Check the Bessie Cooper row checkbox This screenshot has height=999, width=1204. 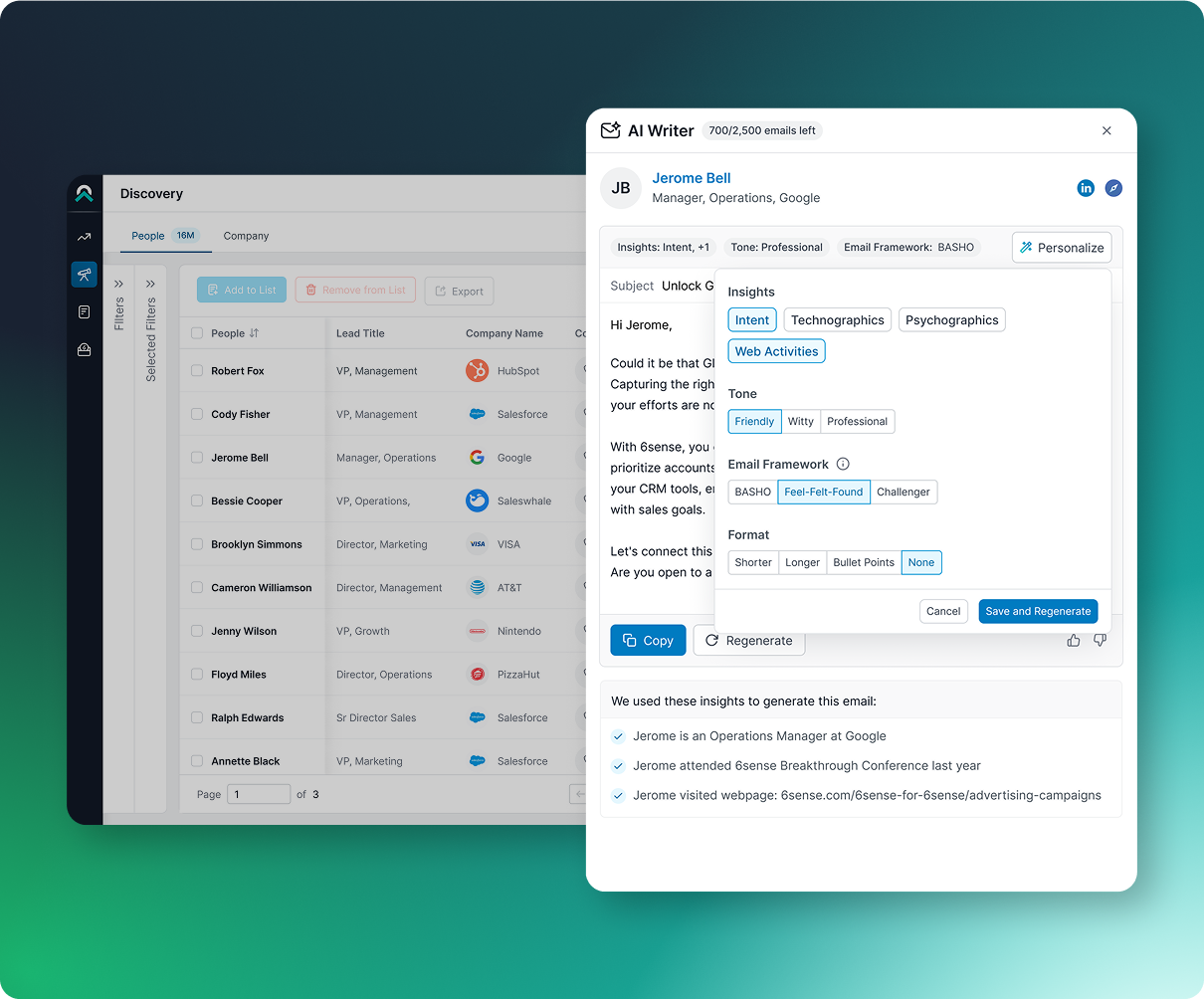pos(197,500)
